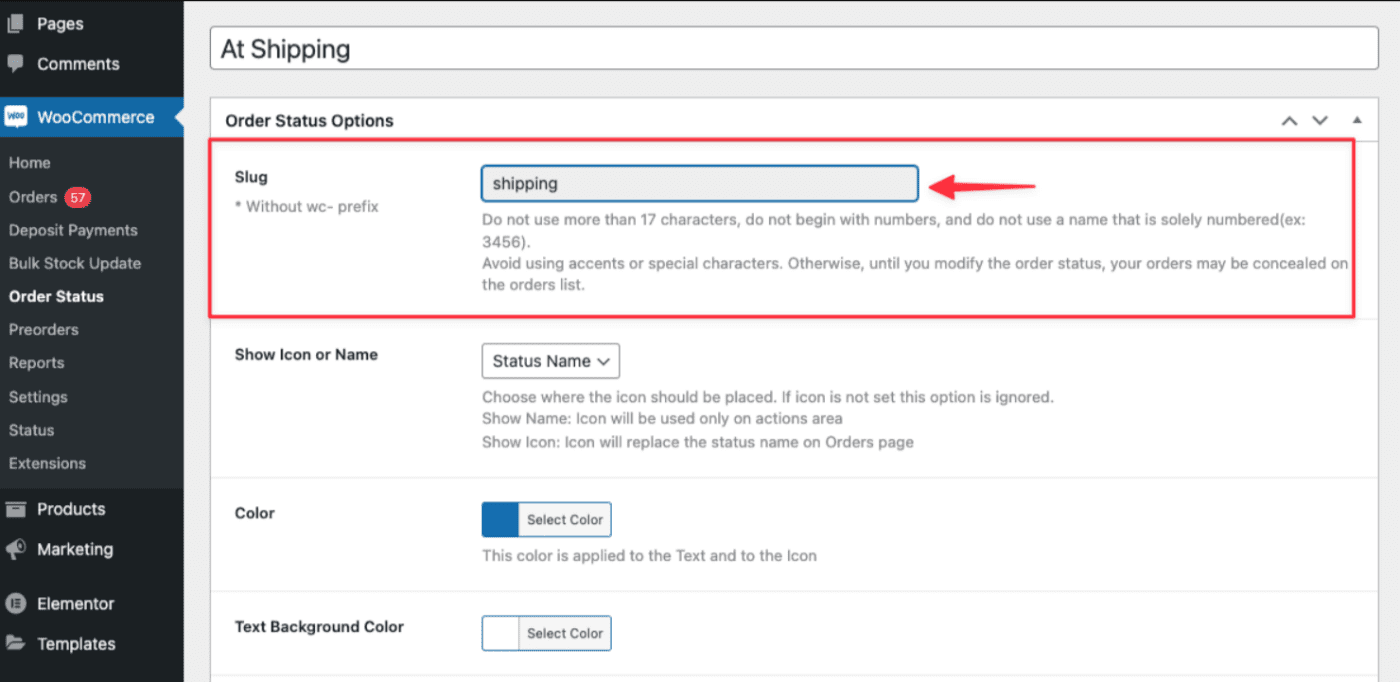This screenshot has height=682, width=1400.
Task: Click the Elementor sidebar icon
Action: [x=15, y=603]
